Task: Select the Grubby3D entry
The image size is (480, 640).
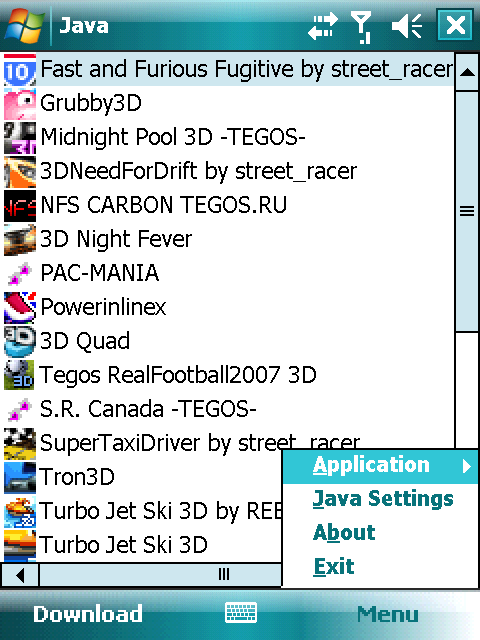Action: tap(91, 103)
